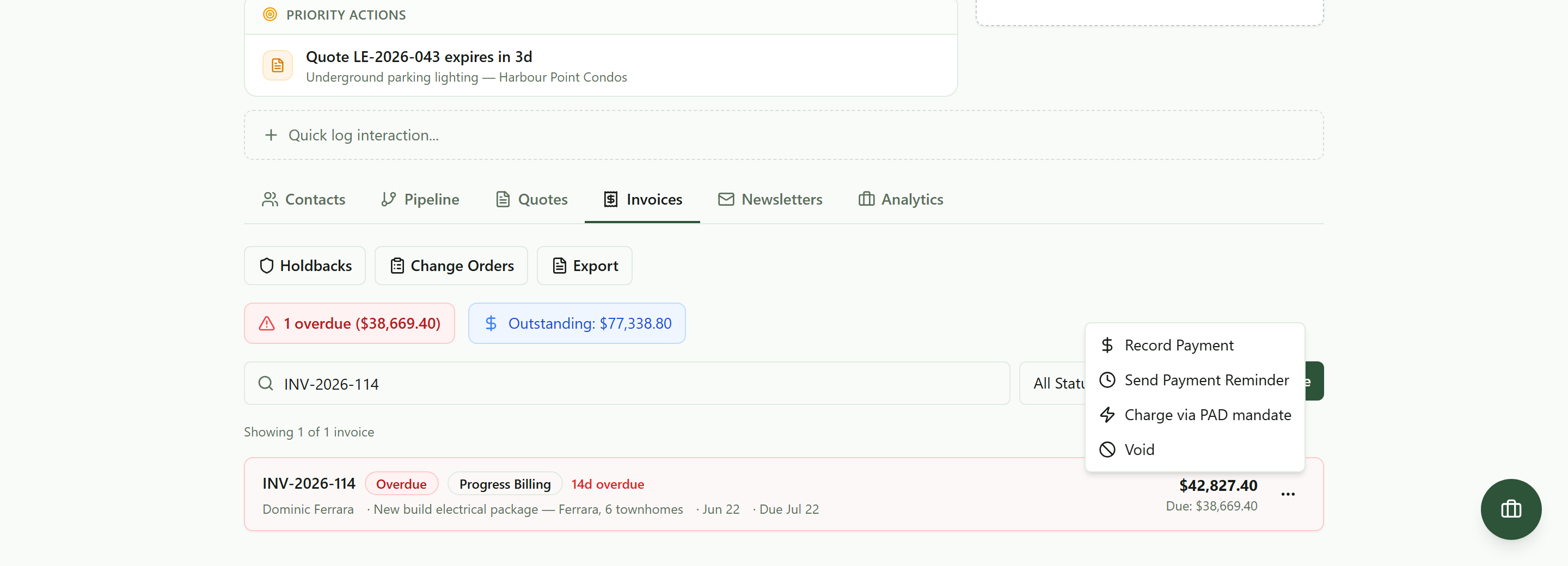The width and height of the screenshot is (1568, 566).
Task: Click the void circle-slash icon
Action: coord(1107,450)
